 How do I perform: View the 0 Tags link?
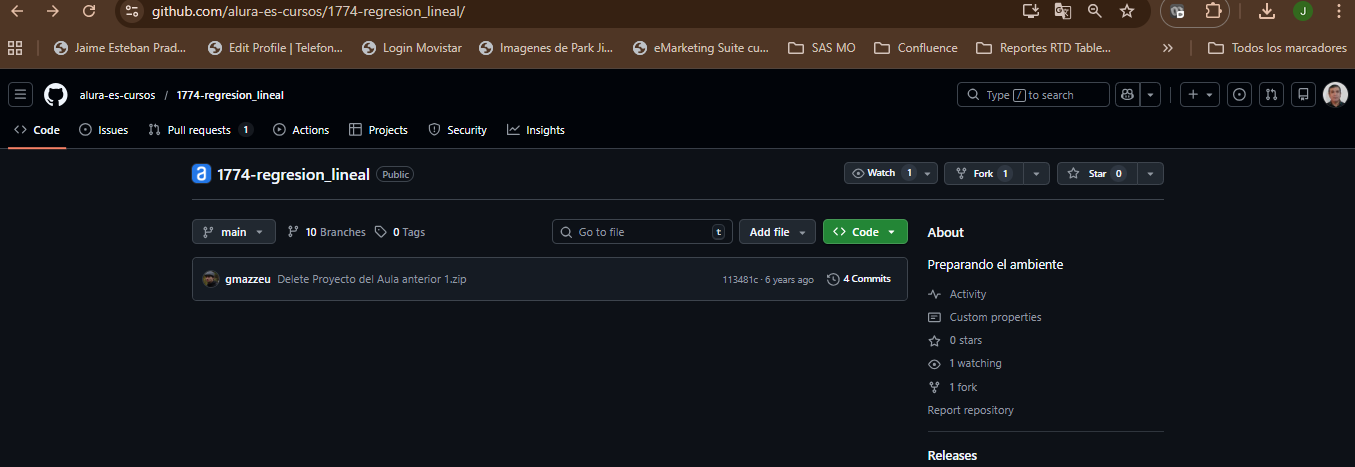point(400,232)
